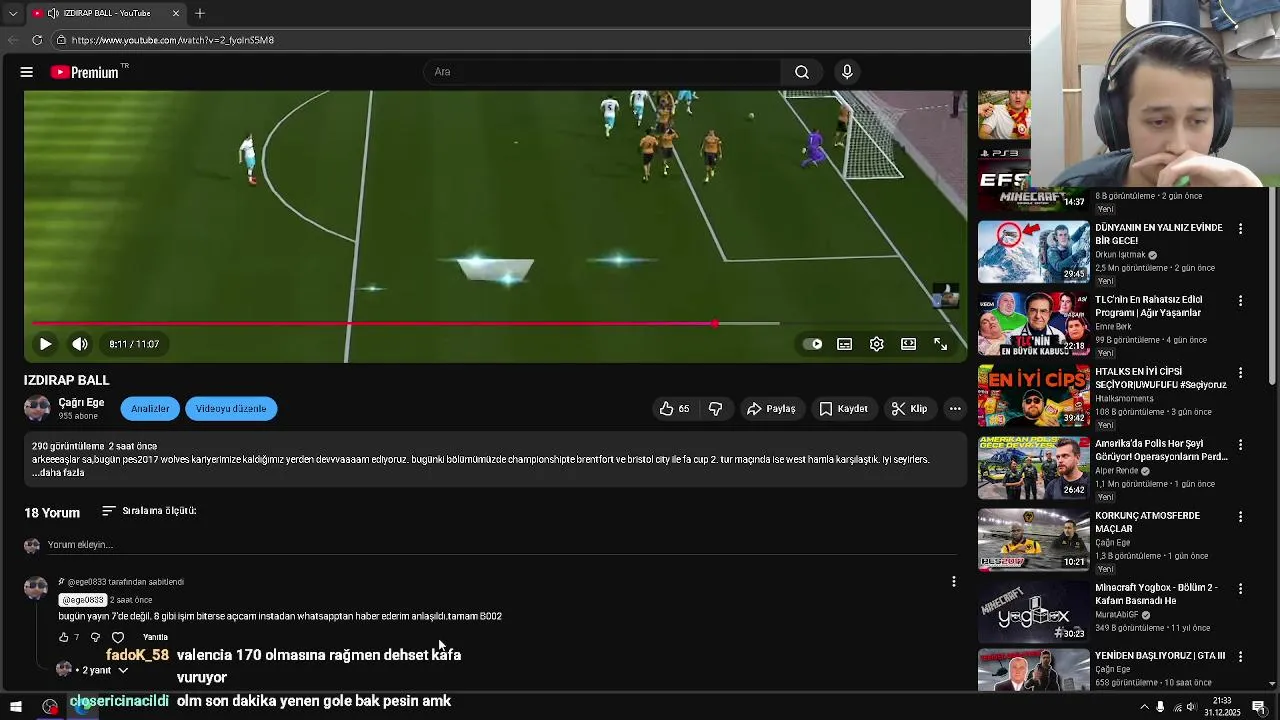Open Analizler analytics button
The width and height of the screenshot is (1280, 720).
(x=150, y=409)
